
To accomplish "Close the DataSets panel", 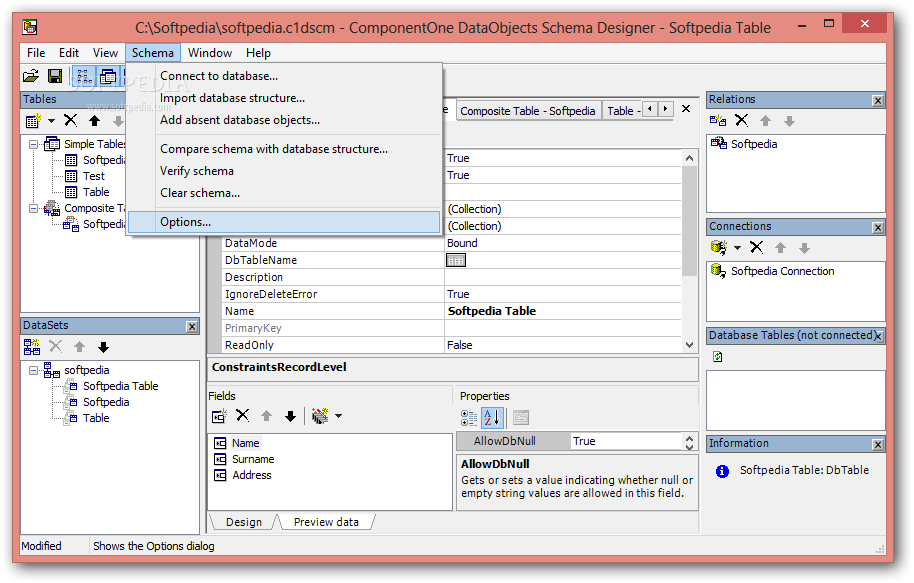I will click(192, 326).
